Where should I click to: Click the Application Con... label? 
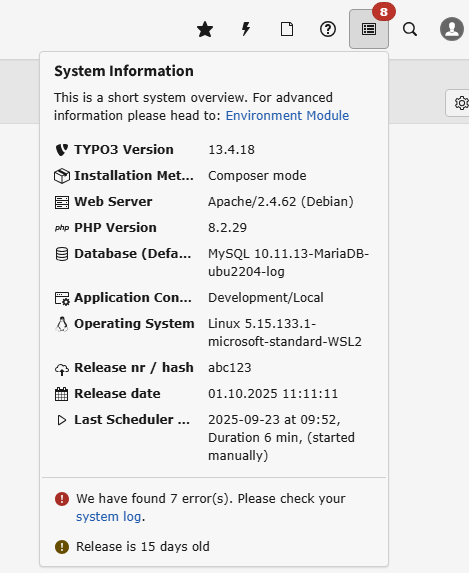[133, 297]
